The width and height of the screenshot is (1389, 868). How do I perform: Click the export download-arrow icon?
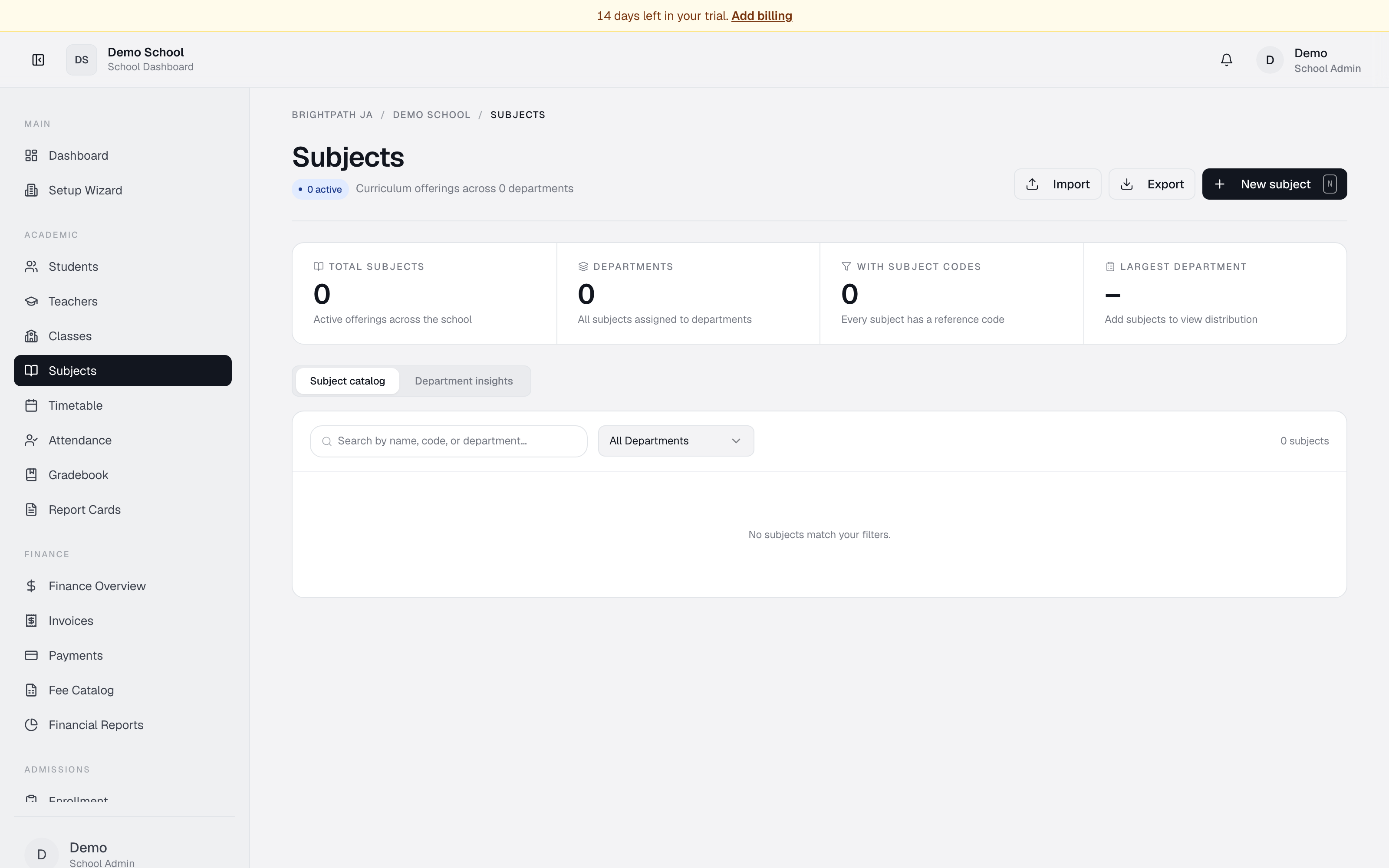click(1127, 184)
